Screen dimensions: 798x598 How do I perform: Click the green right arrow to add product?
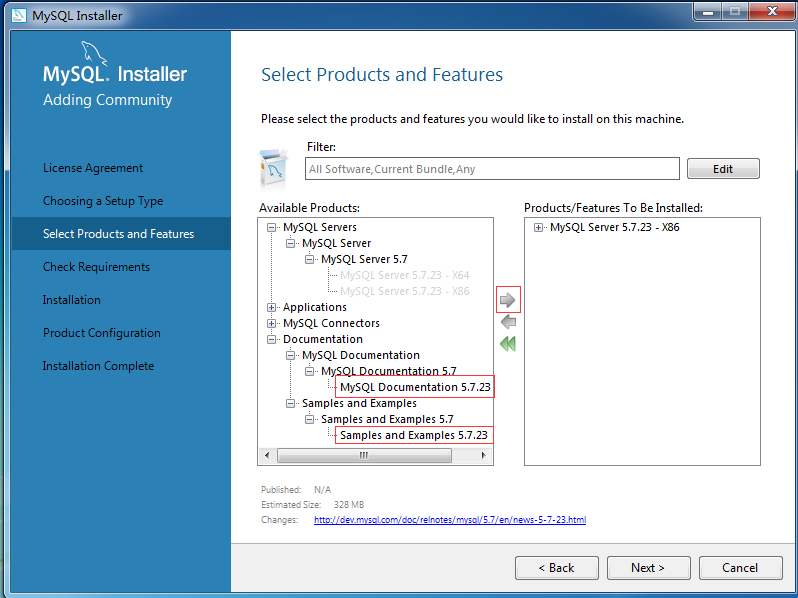[x=507, y=300]
